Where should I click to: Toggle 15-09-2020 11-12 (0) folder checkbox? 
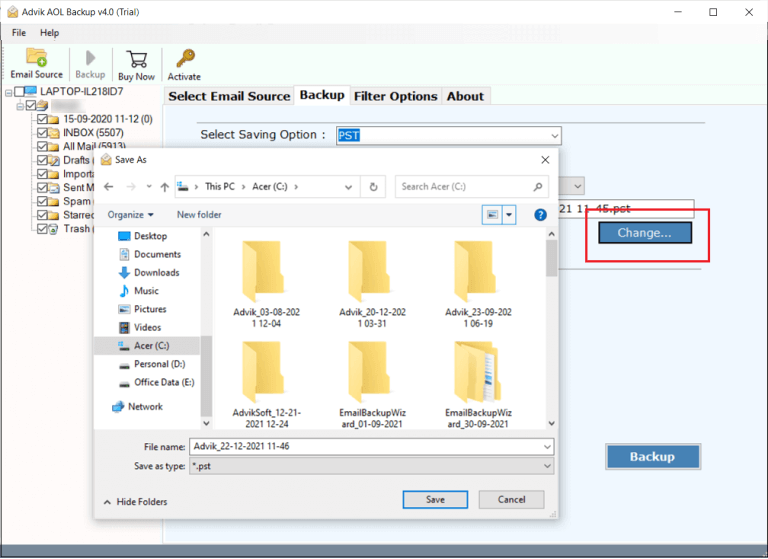coord(42,119)
